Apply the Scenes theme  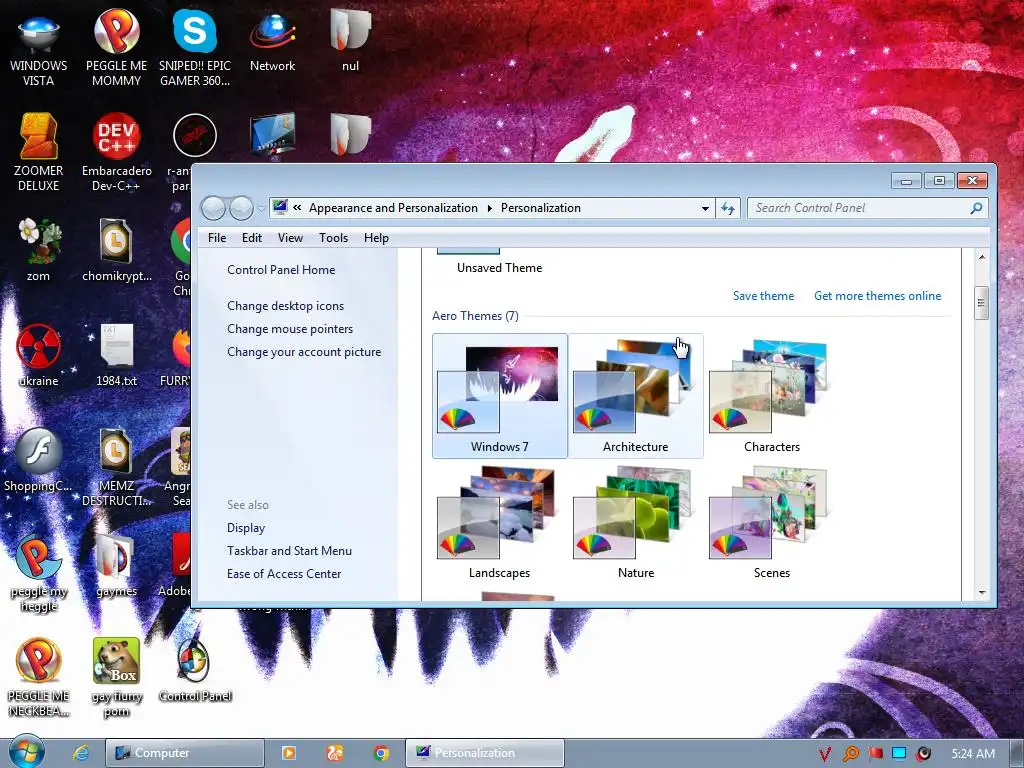point(771,522)
